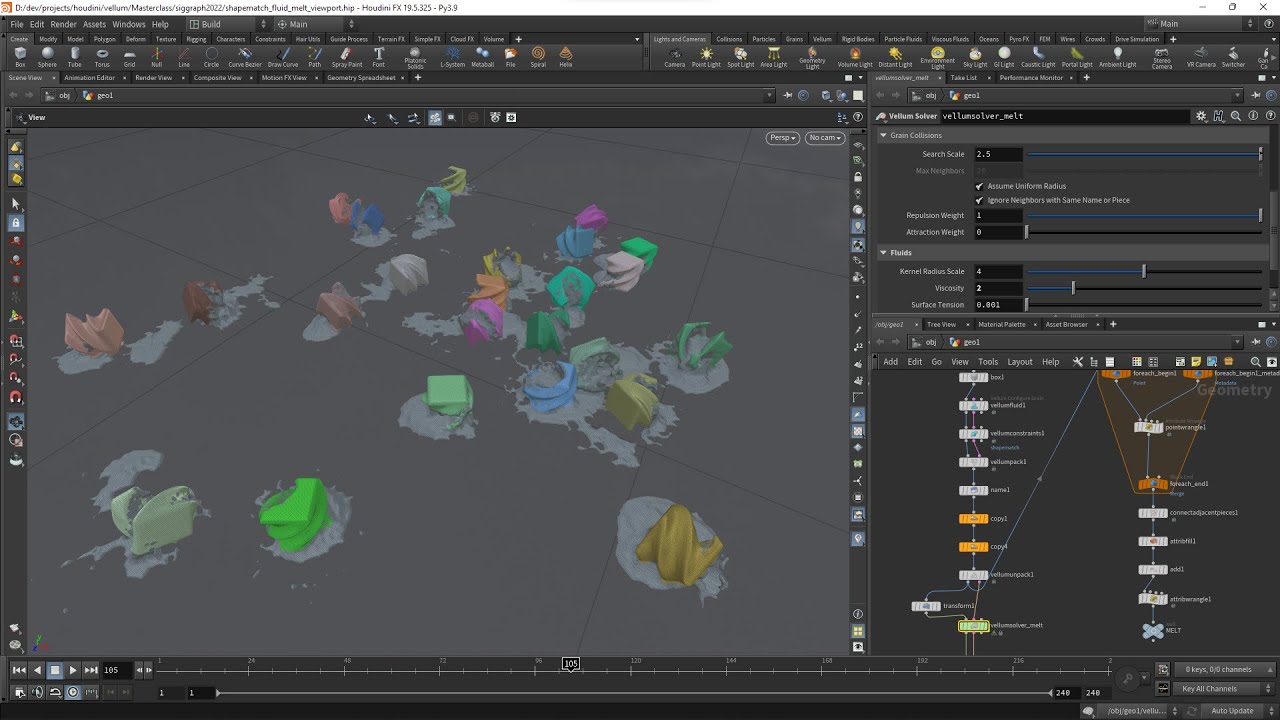The height and width of the screenshot is (720, 1280).
Task: Open parameter gear menu for Vellum Solver
Action: pos(1201,116)
